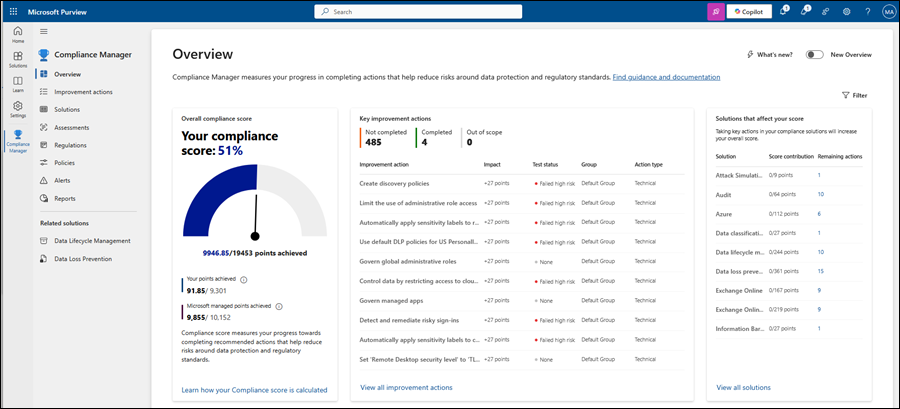Screen dimensions: 900x409
Task: Select Assessments in sidebar
Action: (71, 128)
